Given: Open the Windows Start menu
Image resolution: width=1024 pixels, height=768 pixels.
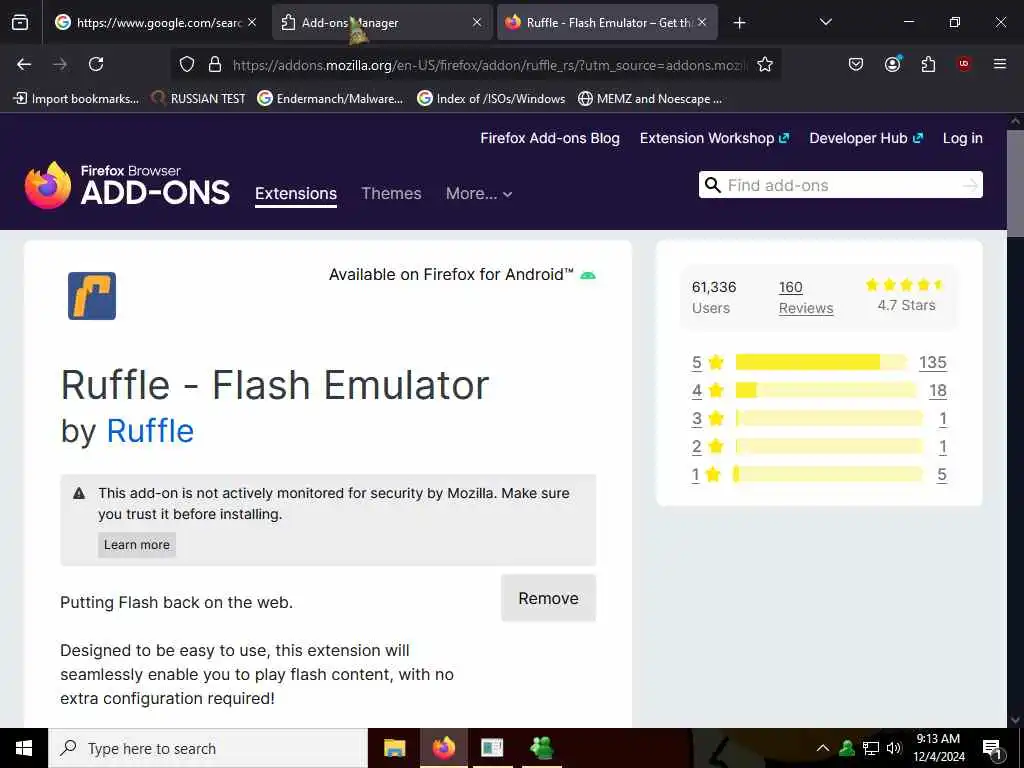Looking at the screenshot, I should pos(24,748).
